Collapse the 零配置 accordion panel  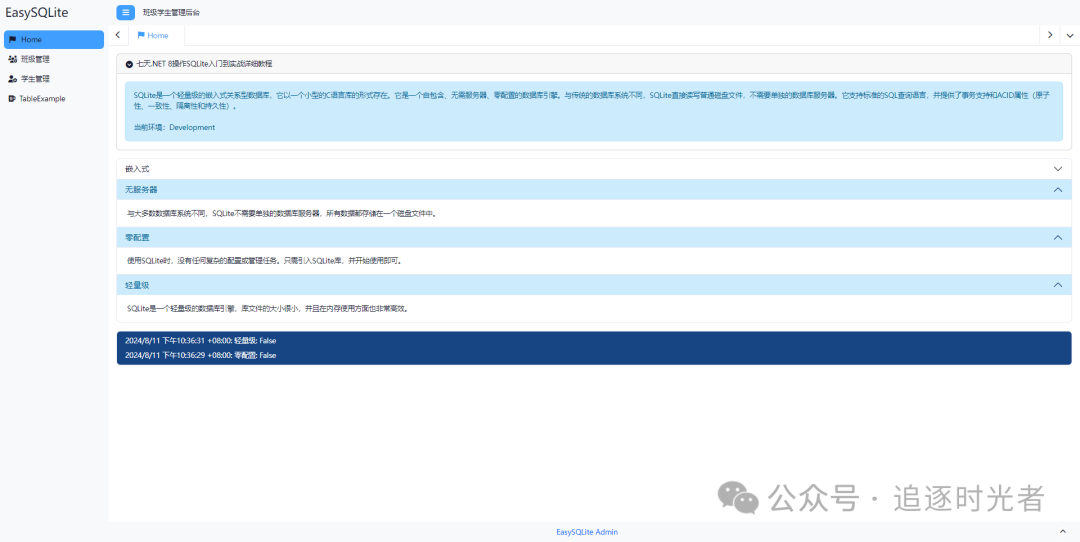pyautogui.click(x=1058, y=237)
